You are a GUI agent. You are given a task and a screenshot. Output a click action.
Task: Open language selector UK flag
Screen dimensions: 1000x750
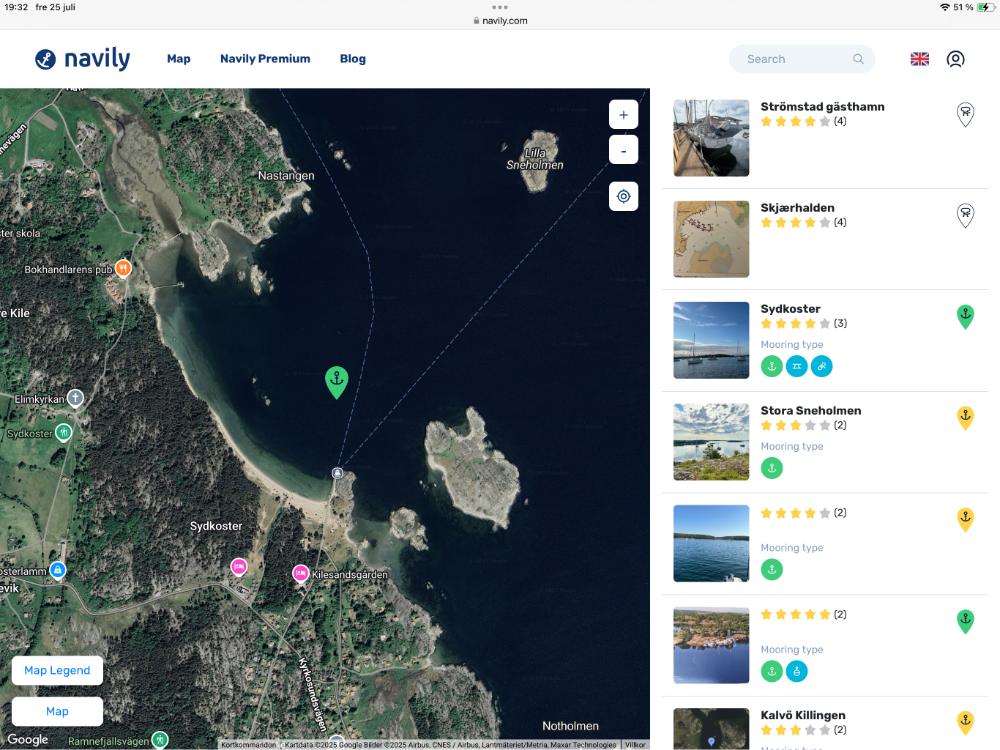click(x=920, y=59)
